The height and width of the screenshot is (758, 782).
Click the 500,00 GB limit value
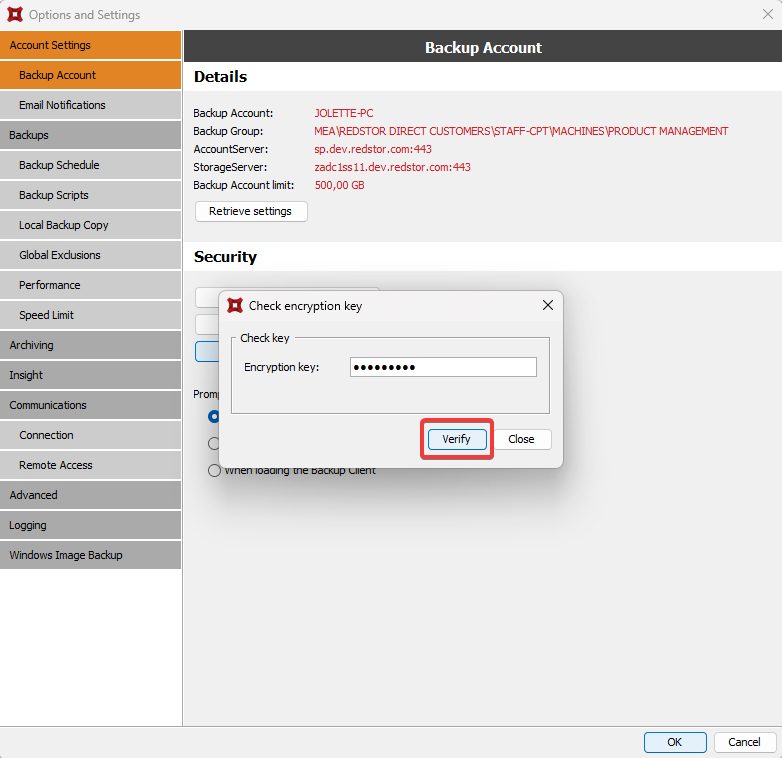(x=340, y=185)
